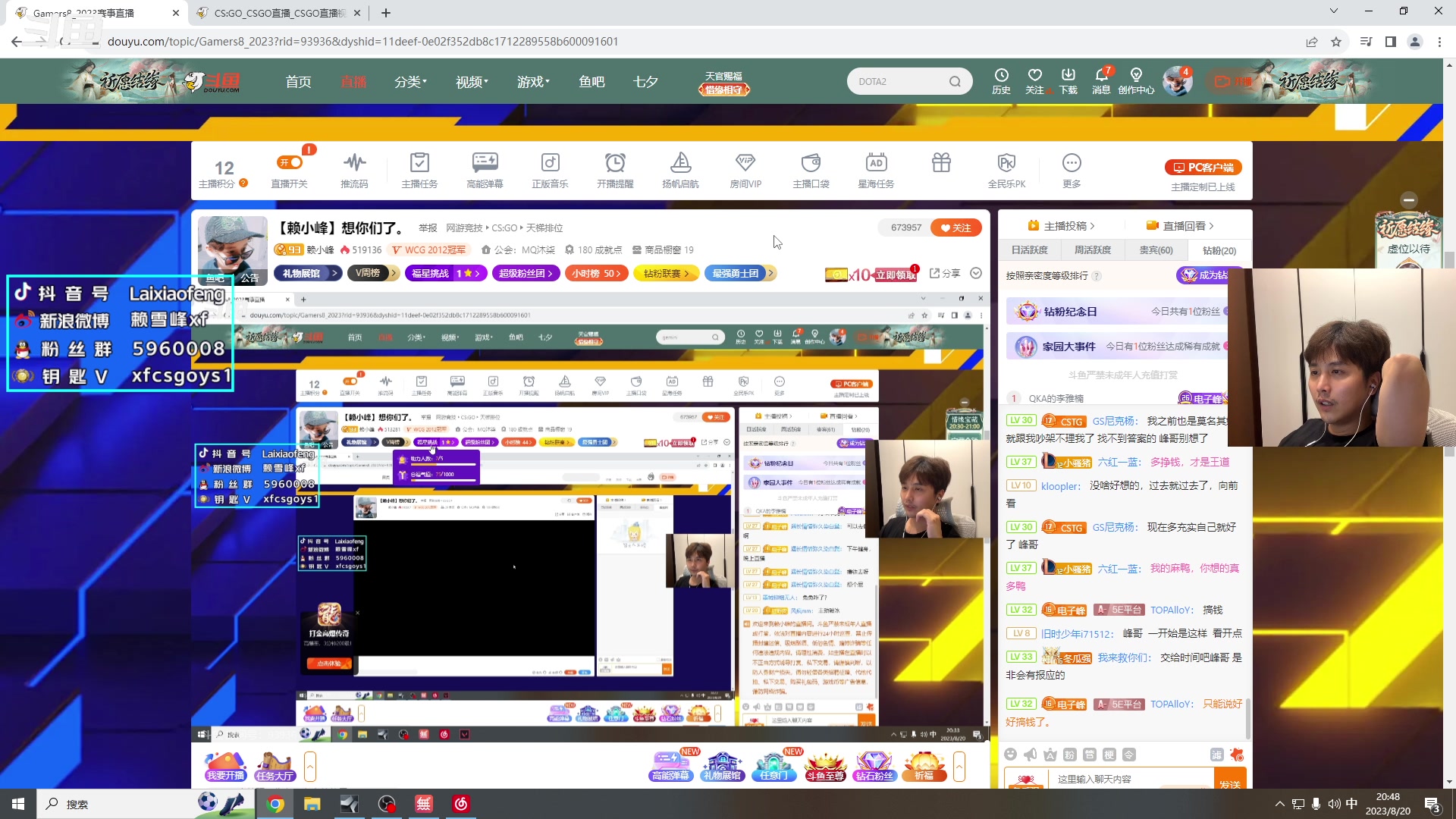The height and width of the screenshot is (819, 1456).
Task: Toggle the 直播开关 live switch
Action: 290,162
